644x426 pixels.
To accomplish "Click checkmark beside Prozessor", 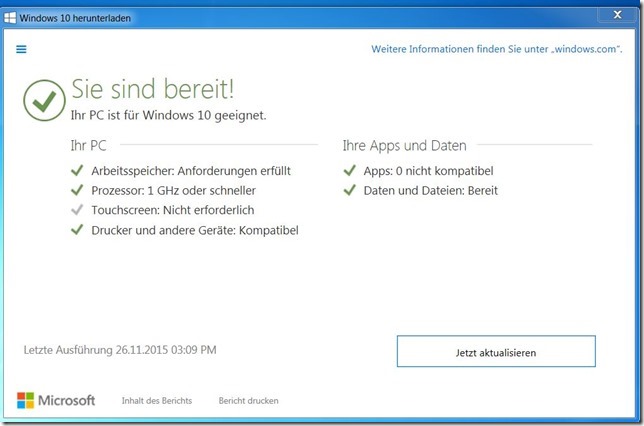I will pos(77,190).
